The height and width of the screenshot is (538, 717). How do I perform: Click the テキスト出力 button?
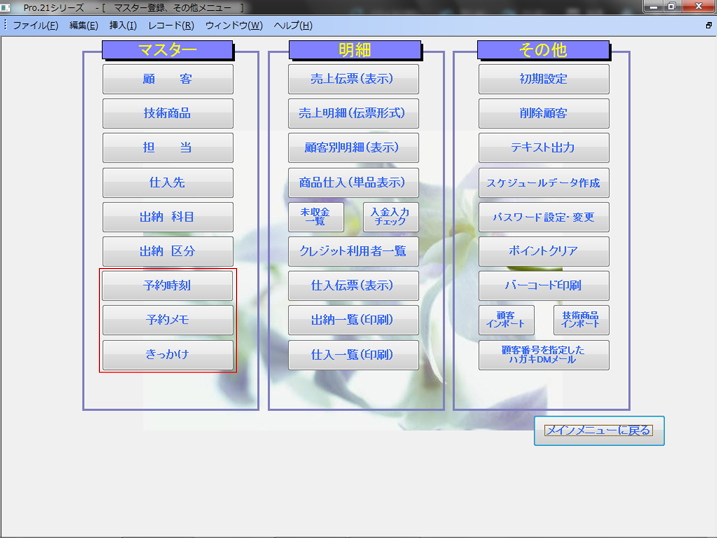tap(544, 148)
